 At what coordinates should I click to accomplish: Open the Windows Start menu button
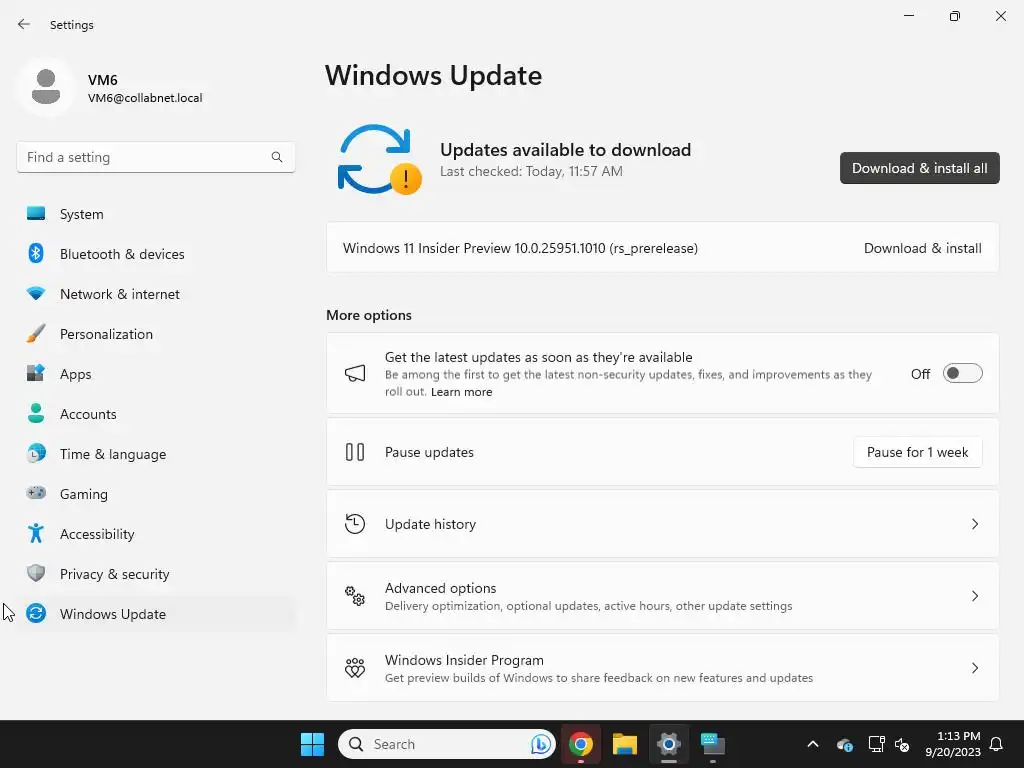pos(312,744)
